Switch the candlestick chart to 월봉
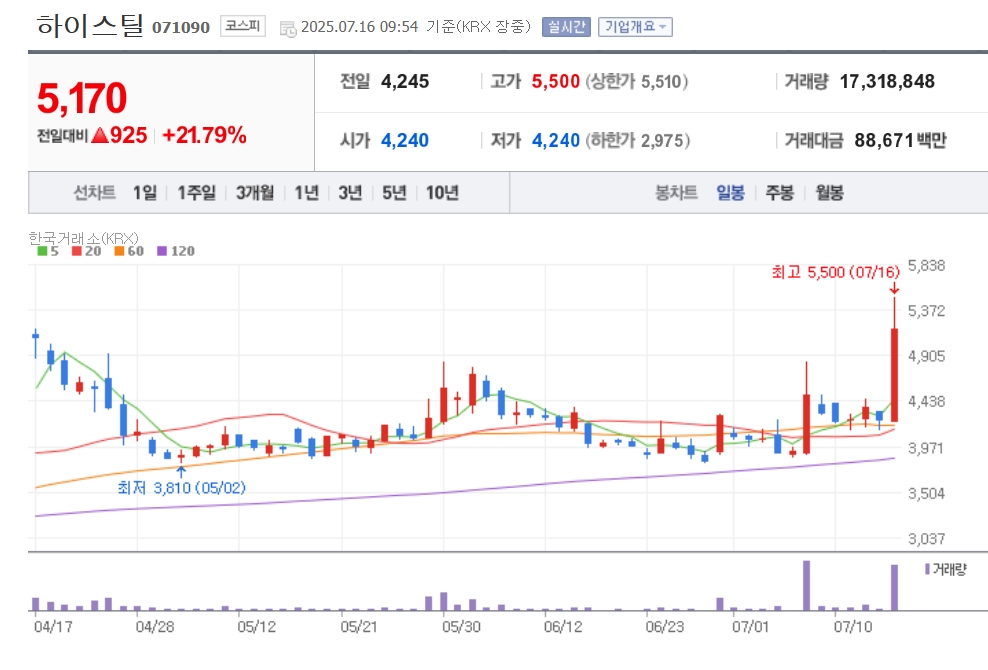Image resolution: width=988 pixels, height=670 pixels. 829,192
